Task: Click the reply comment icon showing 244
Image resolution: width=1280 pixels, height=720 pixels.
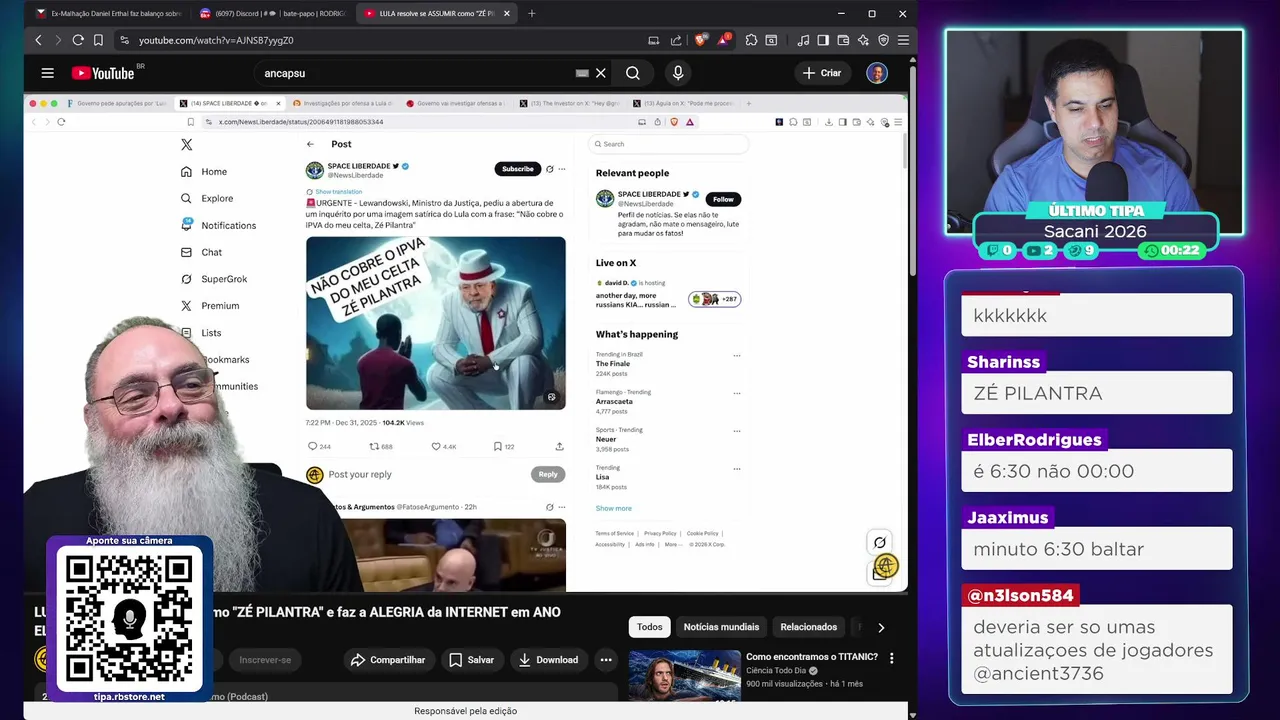Action: 312,446
